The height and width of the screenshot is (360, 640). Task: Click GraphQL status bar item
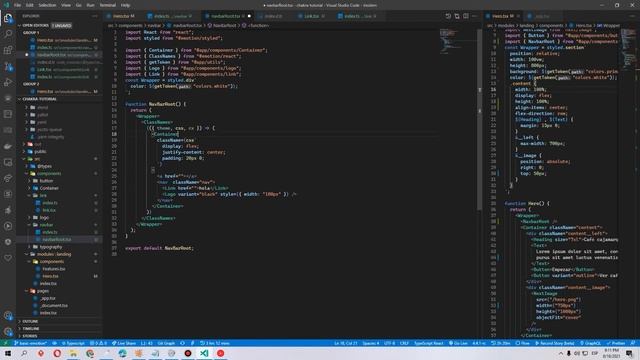[x=590, y=343]
